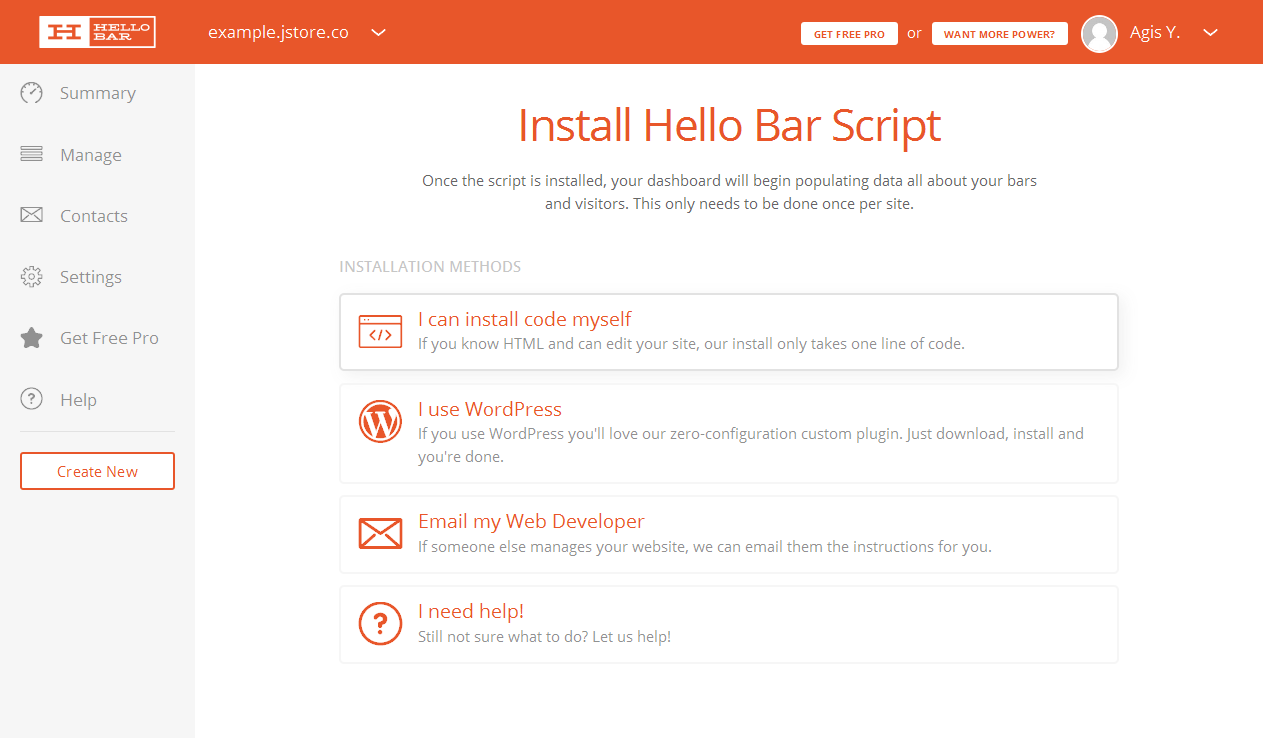Click the code window icon
Screen dimensions: 1263x738
380,332
